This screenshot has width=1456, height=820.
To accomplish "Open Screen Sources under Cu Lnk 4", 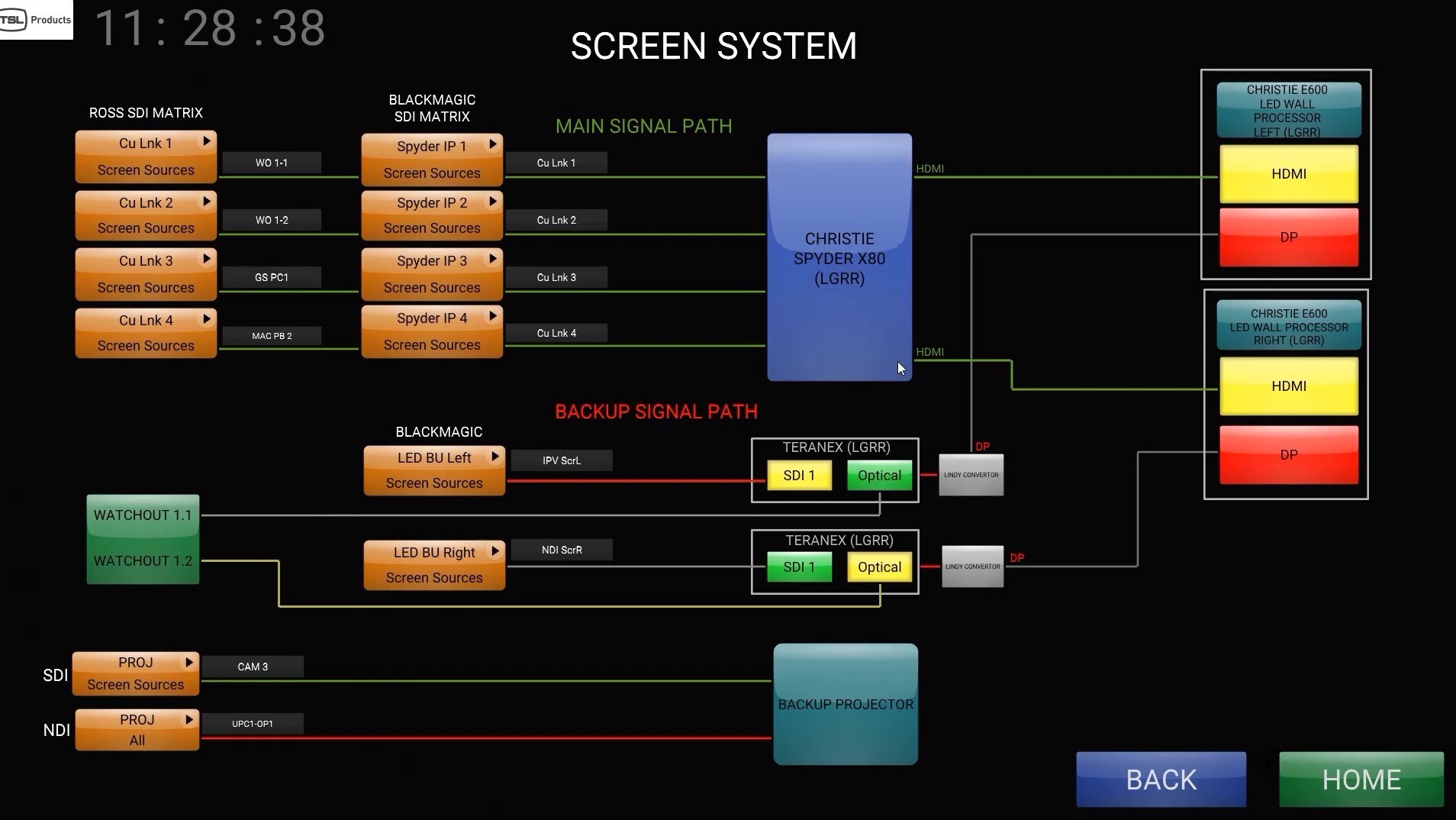I will click(x=146, y=346).
